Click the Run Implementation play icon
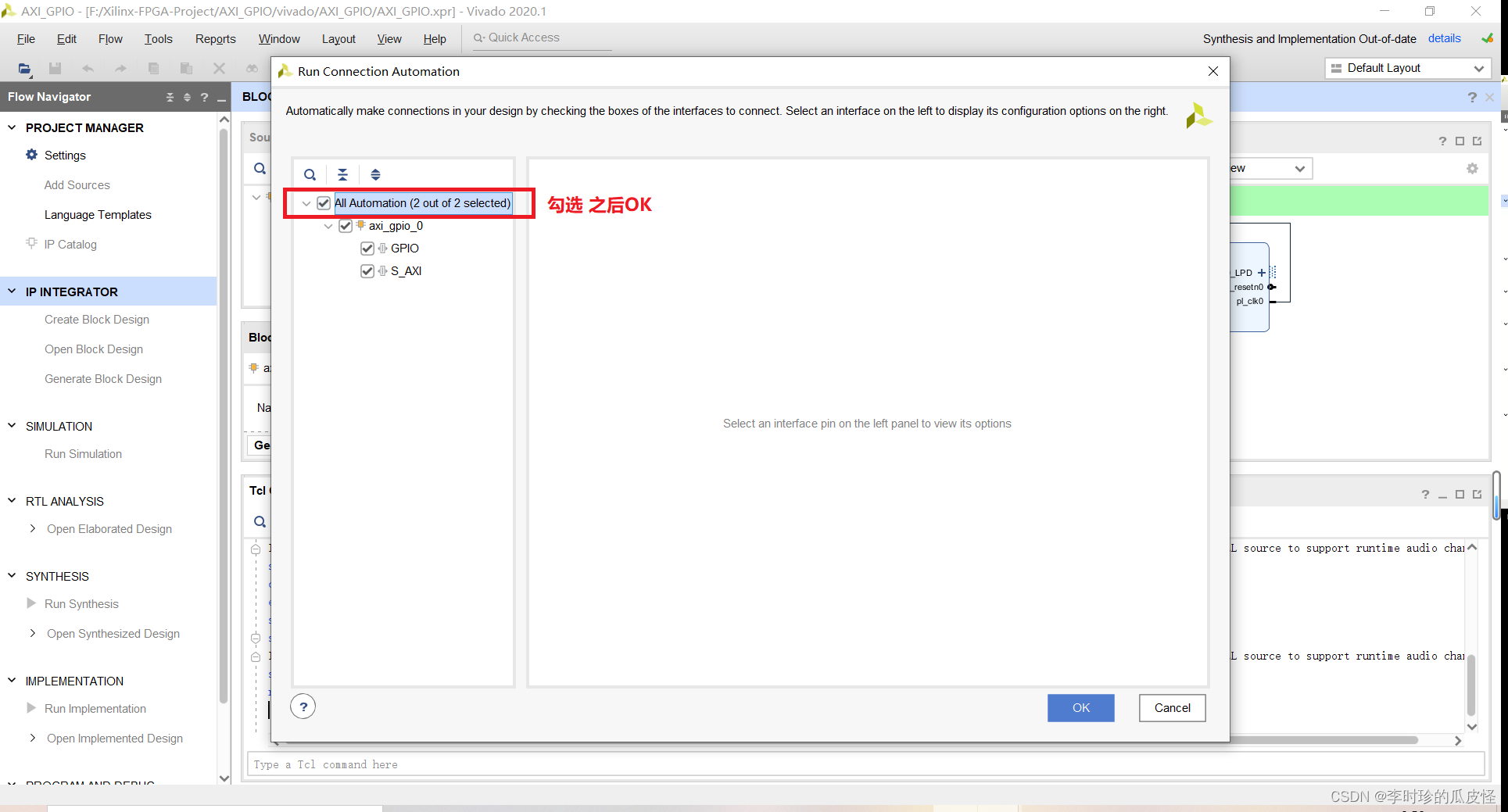This screenshot has height=812, width=1508. [x=31, y=708]
